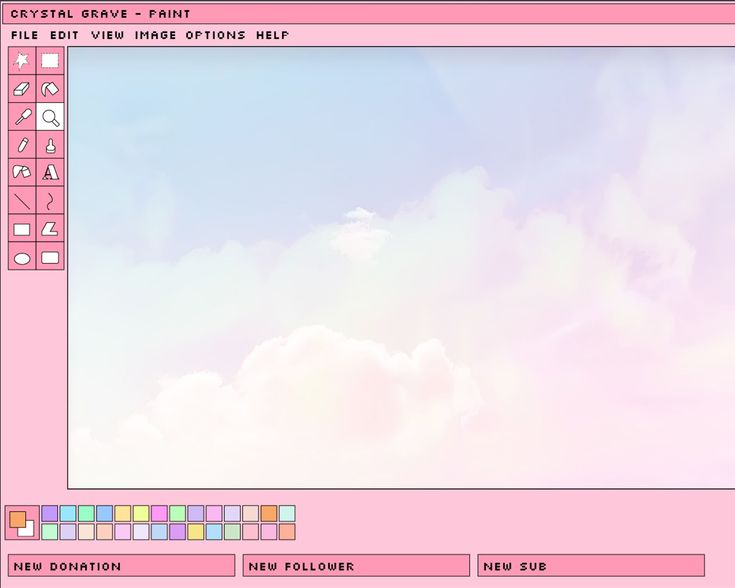Select the Magnifier tool
Image resolution: width=735 pixels, height=588 pixels.
pos(50,117)
